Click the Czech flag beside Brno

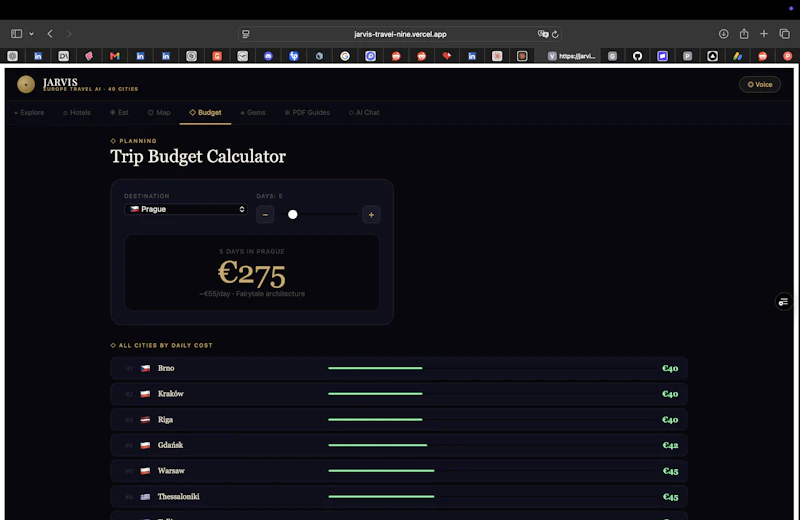click(x=145, y=368)
